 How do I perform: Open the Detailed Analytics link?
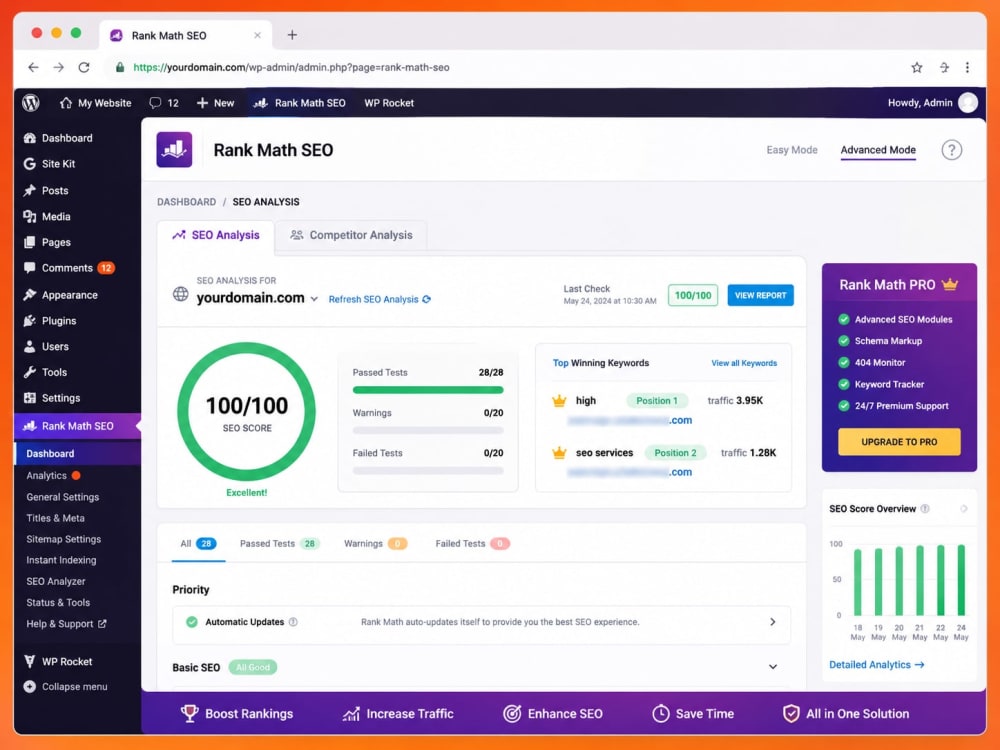876,665
